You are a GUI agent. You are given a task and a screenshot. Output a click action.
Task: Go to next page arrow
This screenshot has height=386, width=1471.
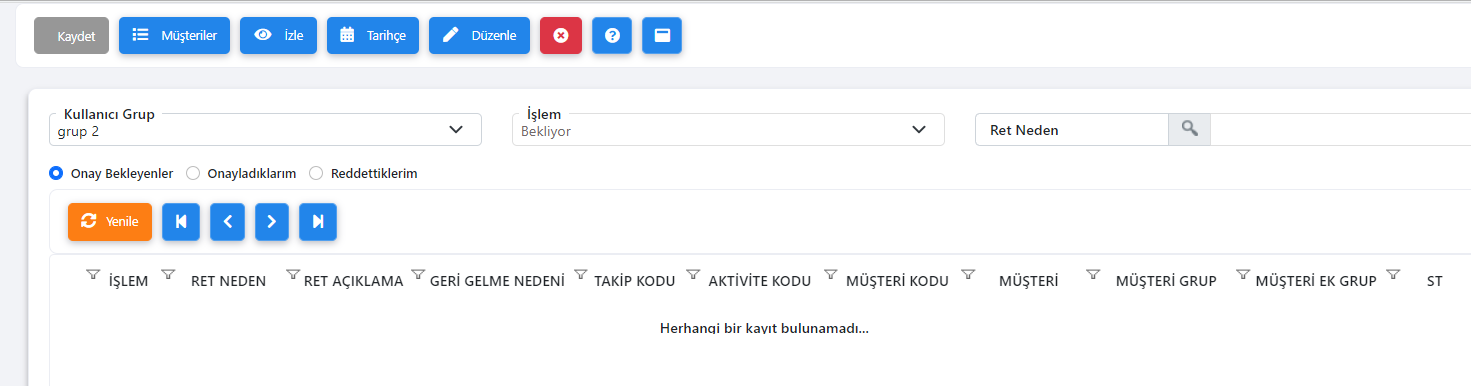[272, 222]
